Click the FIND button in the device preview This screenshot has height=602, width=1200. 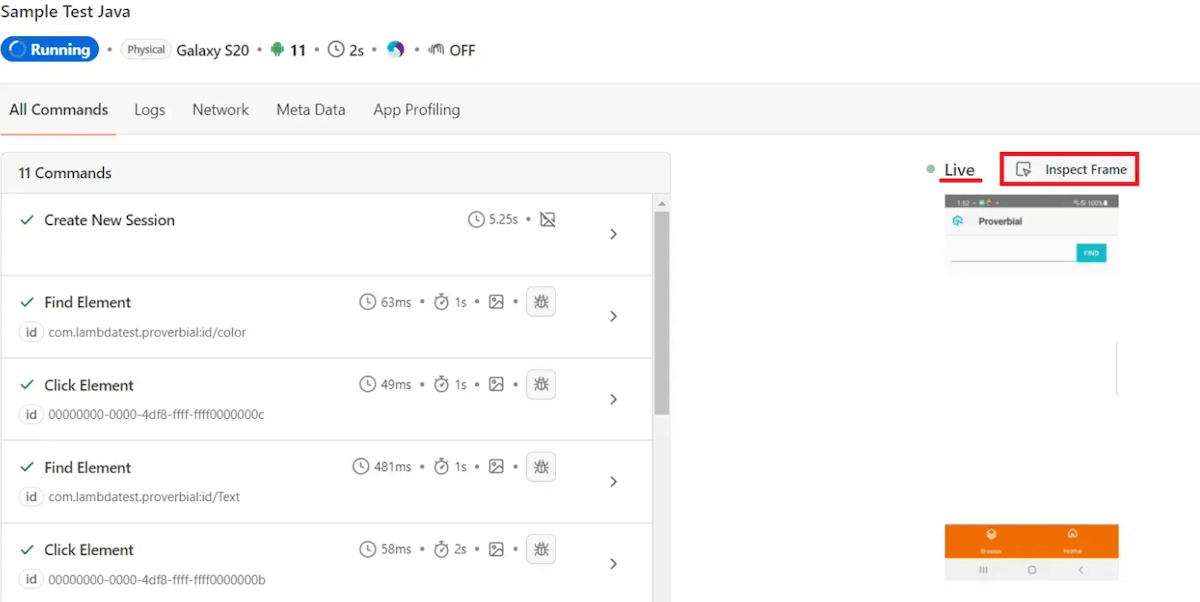(x=1091, y=253)
